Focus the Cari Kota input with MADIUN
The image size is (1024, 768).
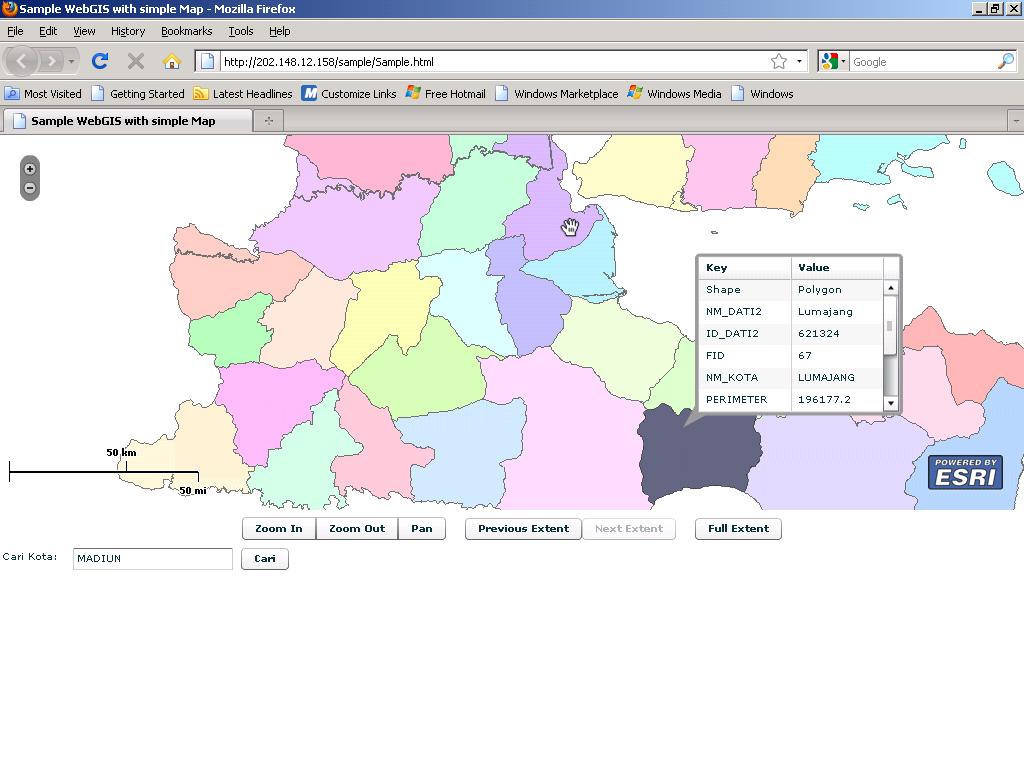152,558
